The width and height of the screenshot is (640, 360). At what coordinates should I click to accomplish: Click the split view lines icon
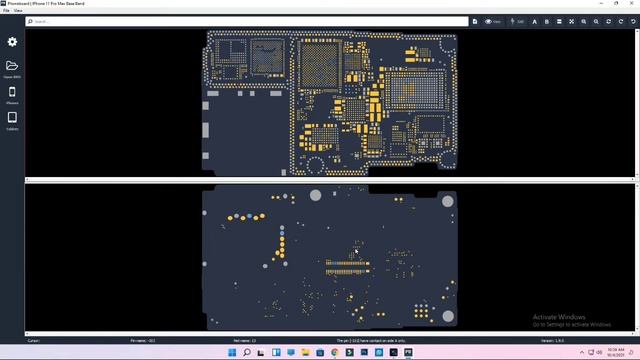coord(559,21)
